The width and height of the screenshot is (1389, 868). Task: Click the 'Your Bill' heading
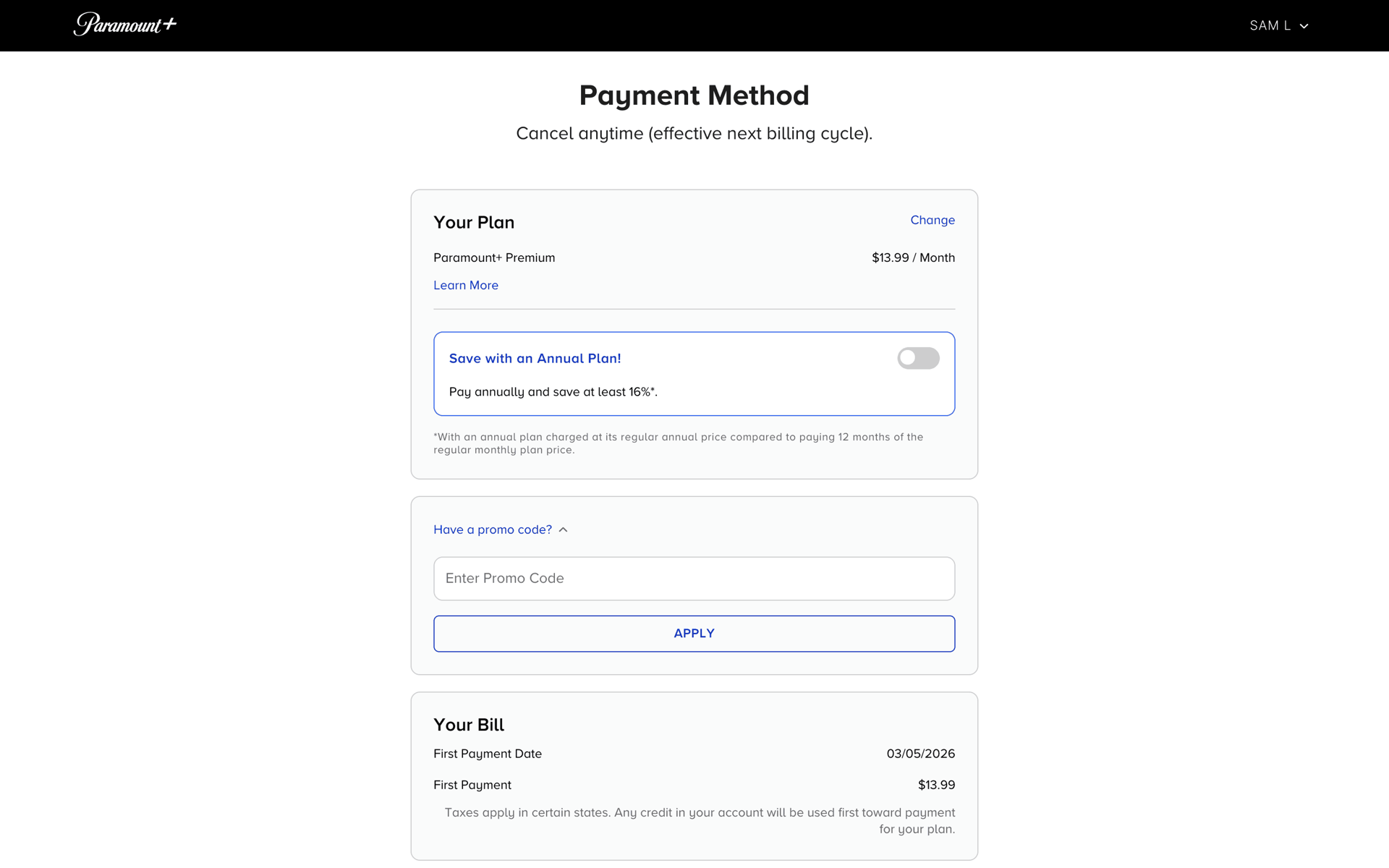pyautogui.click(x=469, y=725)
